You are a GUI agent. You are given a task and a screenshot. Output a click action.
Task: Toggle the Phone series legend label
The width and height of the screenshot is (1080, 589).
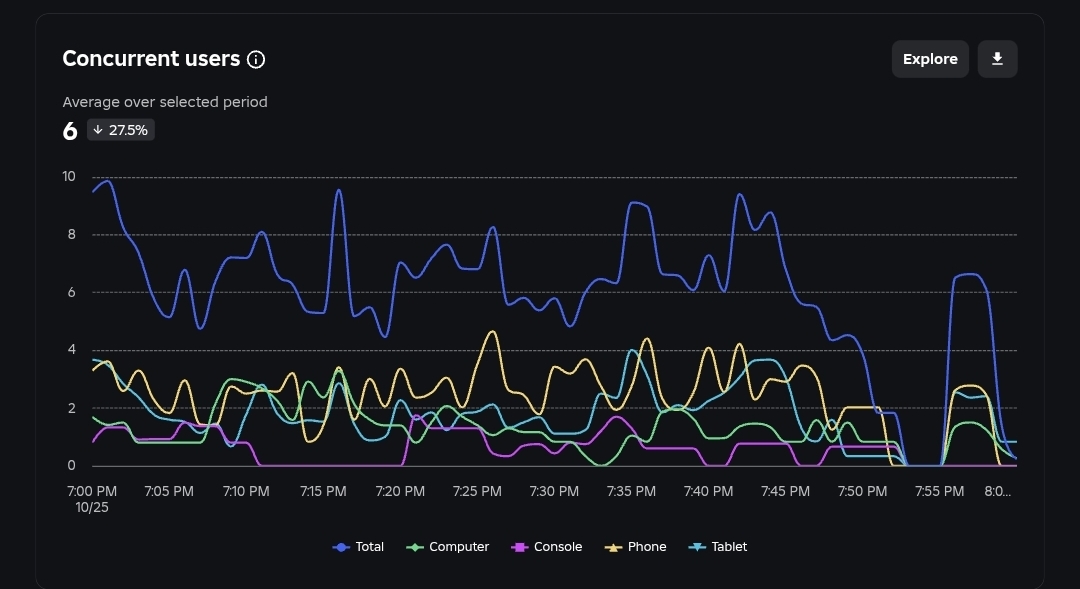(x=647, y=547)
